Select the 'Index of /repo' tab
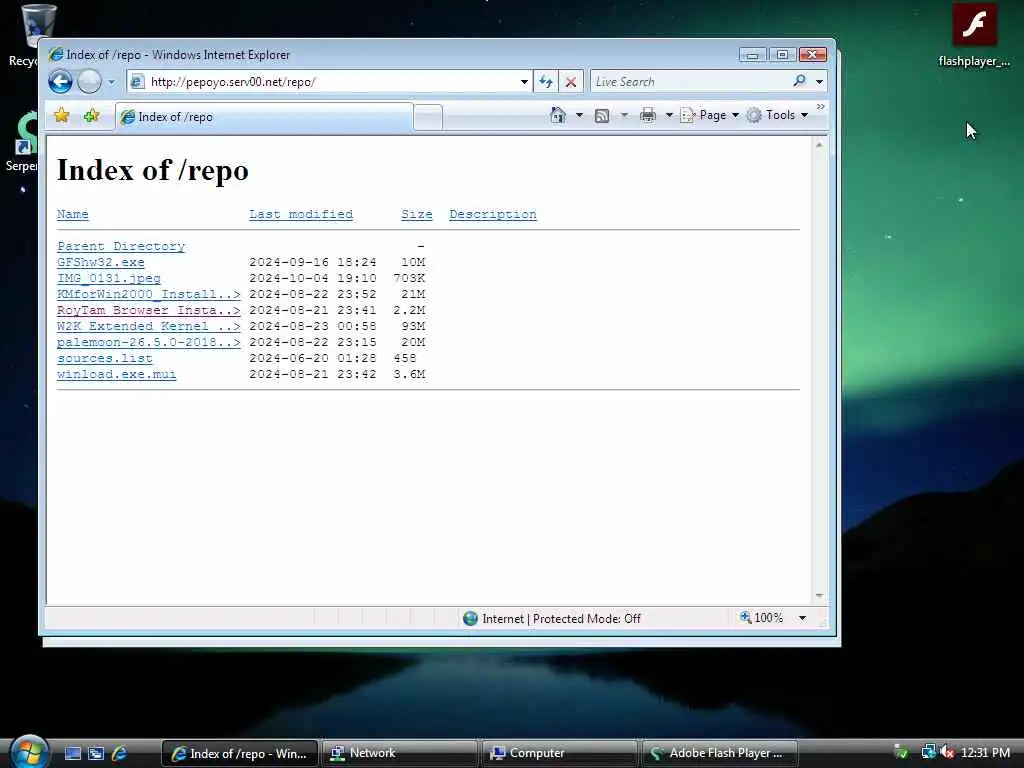Viewport: 1024px width, 768px height. (x=264, y=117)
